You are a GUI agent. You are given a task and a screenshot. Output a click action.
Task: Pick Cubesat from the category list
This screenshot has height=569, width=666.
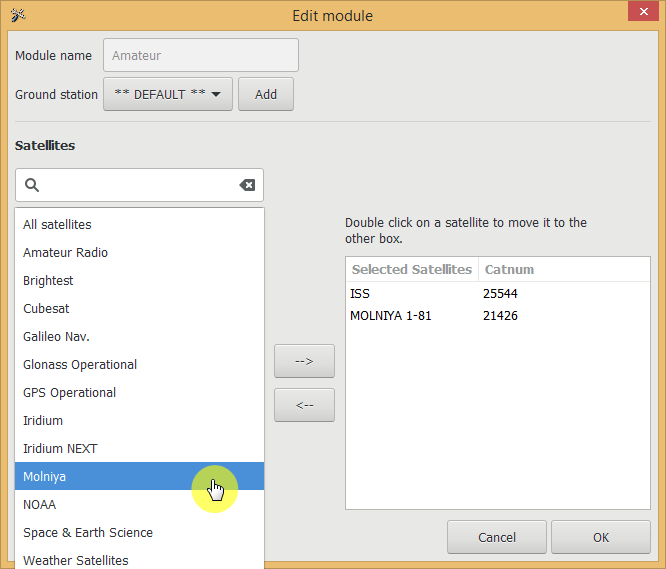(x=46, y=309)
